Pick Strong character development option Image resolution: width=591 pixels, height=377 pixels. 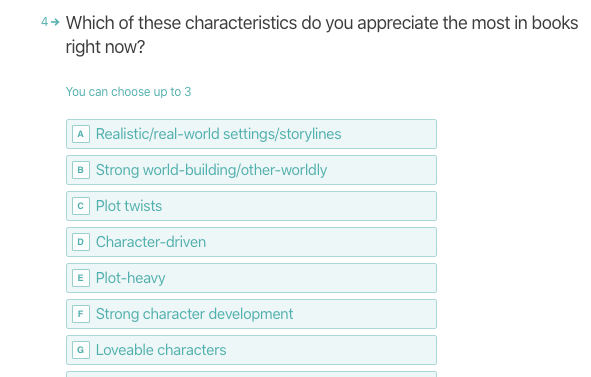[251, 314]
